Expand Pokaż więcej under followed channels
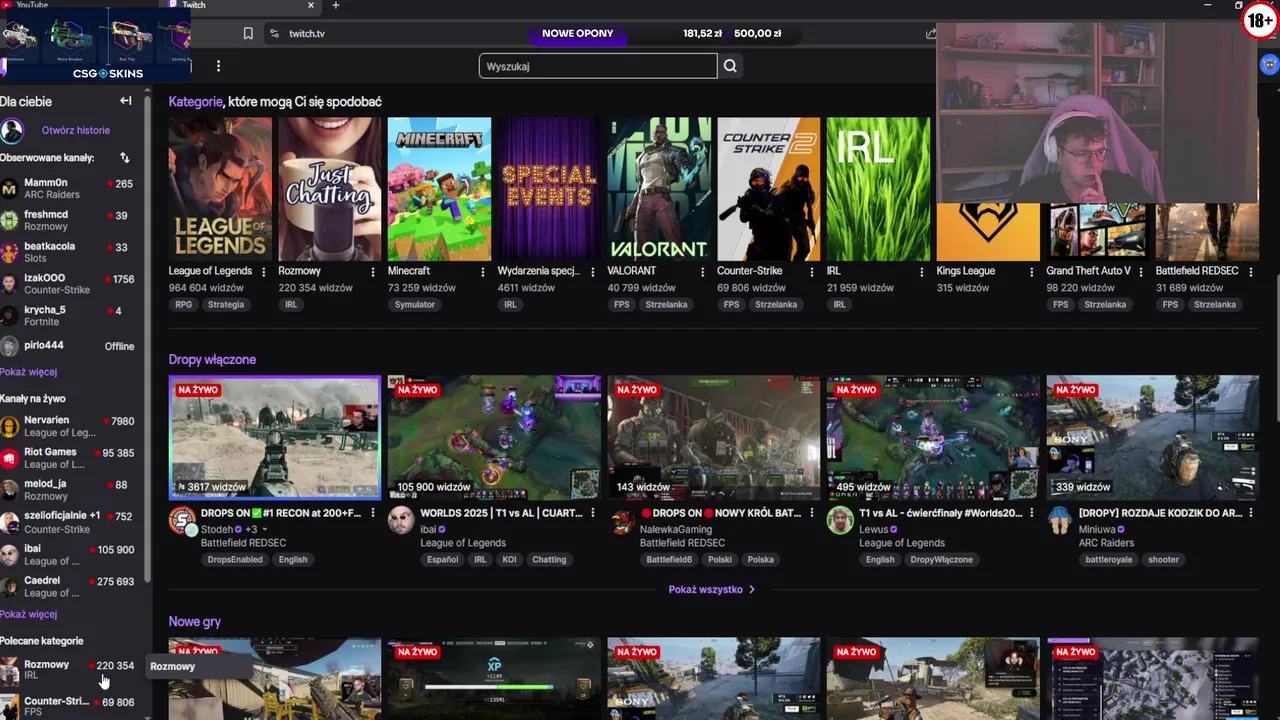The height and width of the screenshot is (720, 1280). point(28,372)
